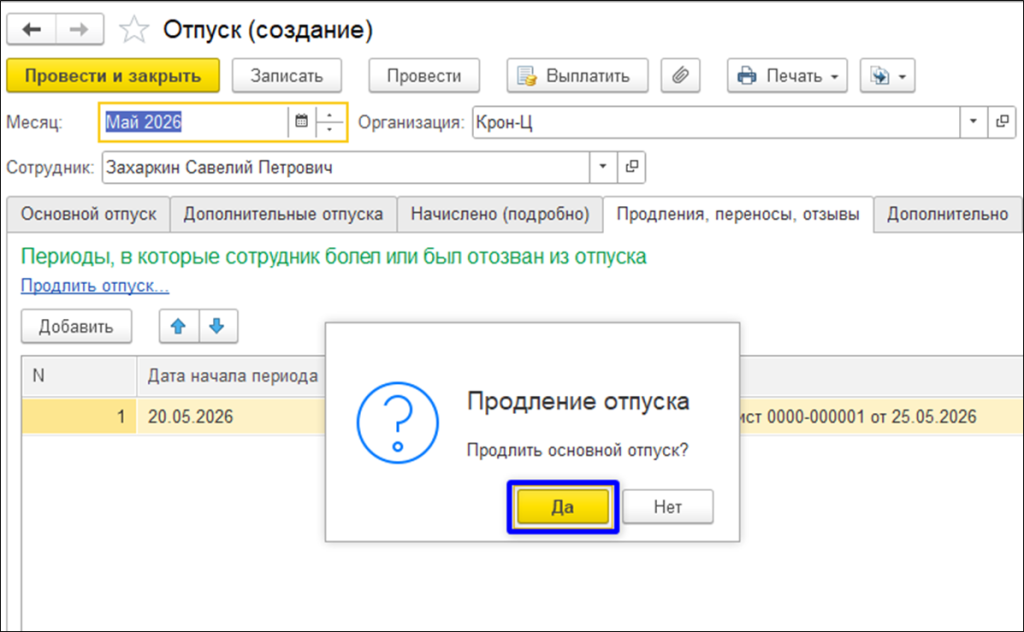1024x632 pixels.
Task: Open the Дополнительно tab
Action: [x=947, y=214]
